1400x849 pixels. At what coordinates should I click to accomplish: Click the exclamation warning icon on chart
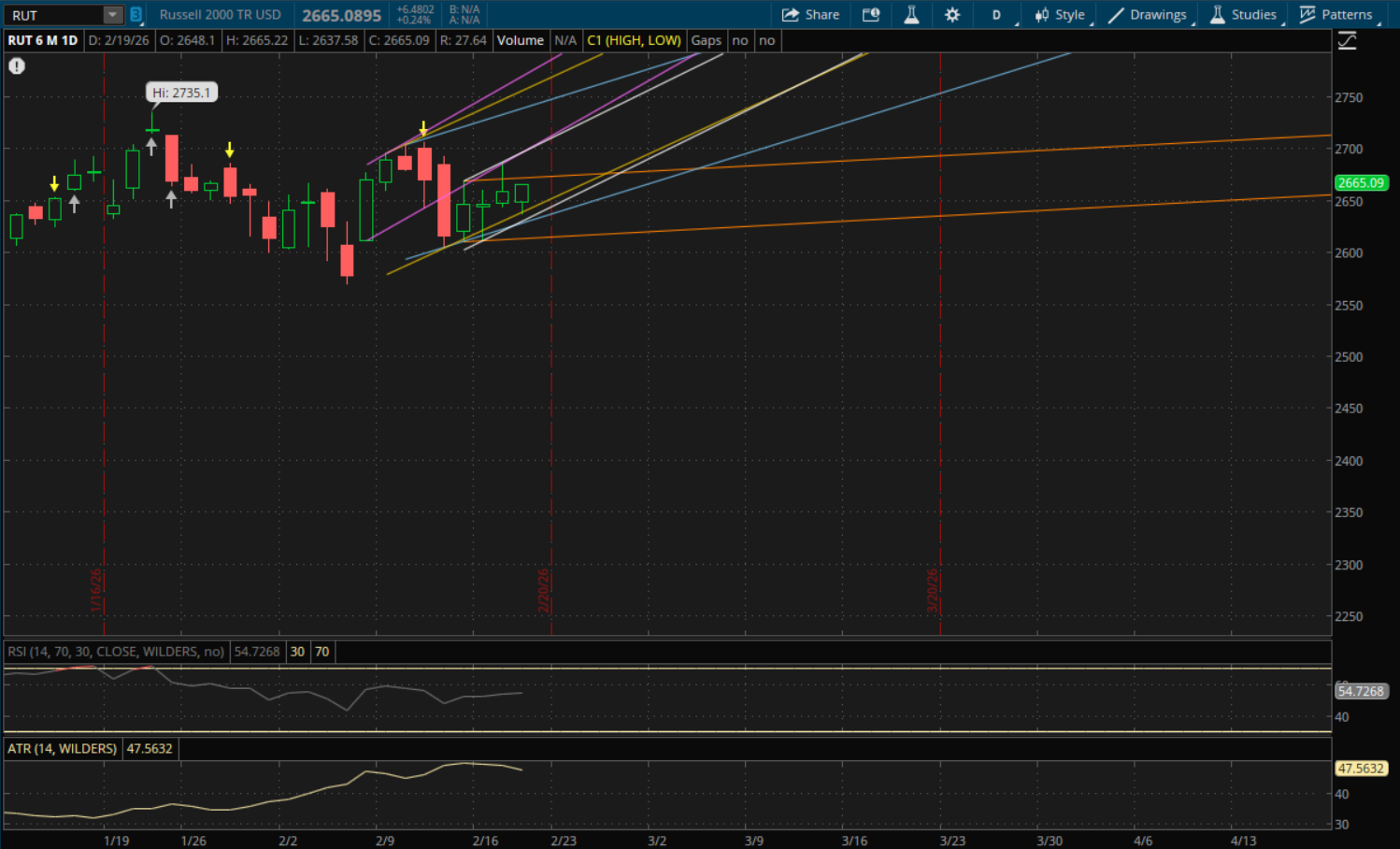coord(17,66)
